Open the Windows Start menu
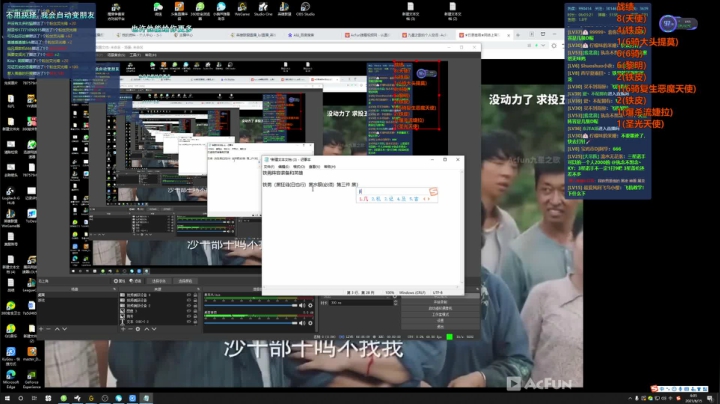Image resolution: width=720 pixels, height=404 pixels. click(7, 398)
